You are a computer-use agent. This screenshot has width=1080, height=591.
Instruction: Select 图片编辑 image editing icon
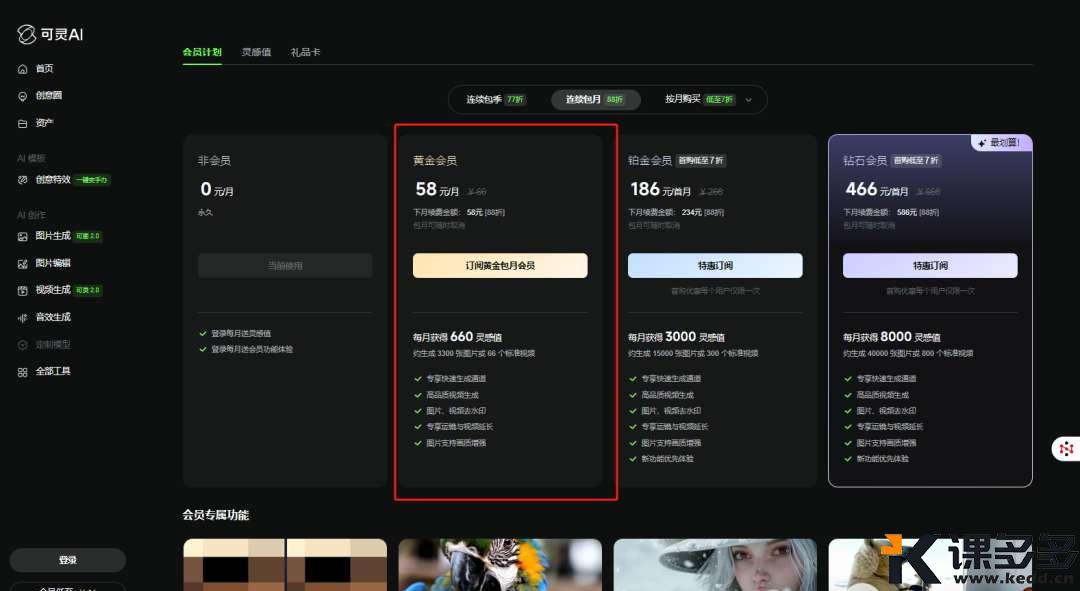click(23, 263)
